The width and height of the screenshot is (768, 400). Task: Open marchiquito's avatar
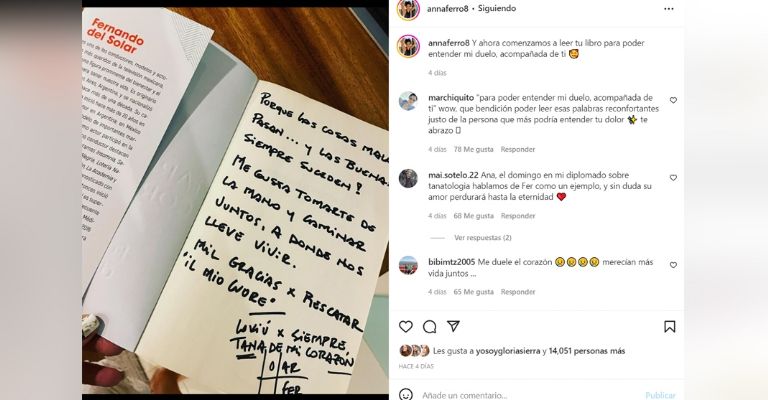point(408,101)
